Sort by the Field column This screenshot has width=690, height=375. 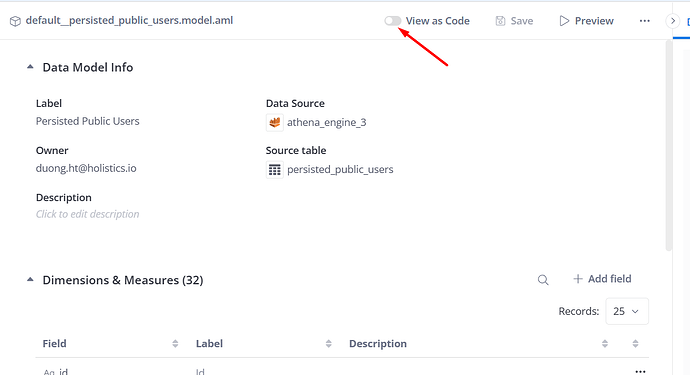[x=175, y=344]
